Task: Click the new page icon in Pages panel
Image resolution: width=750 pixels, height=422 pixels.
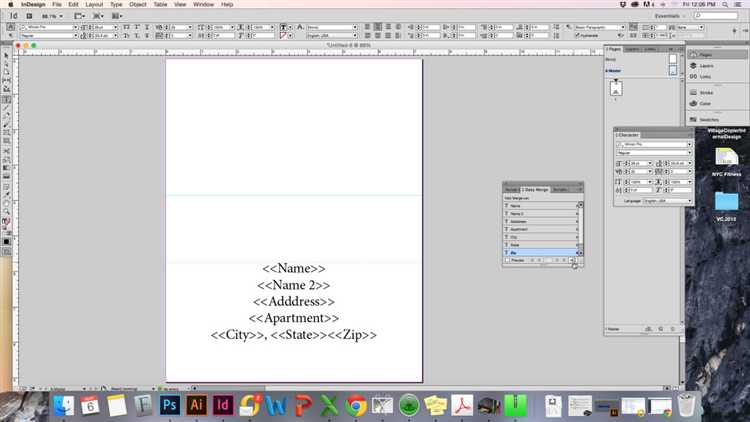Action: [x=661, y=329]
